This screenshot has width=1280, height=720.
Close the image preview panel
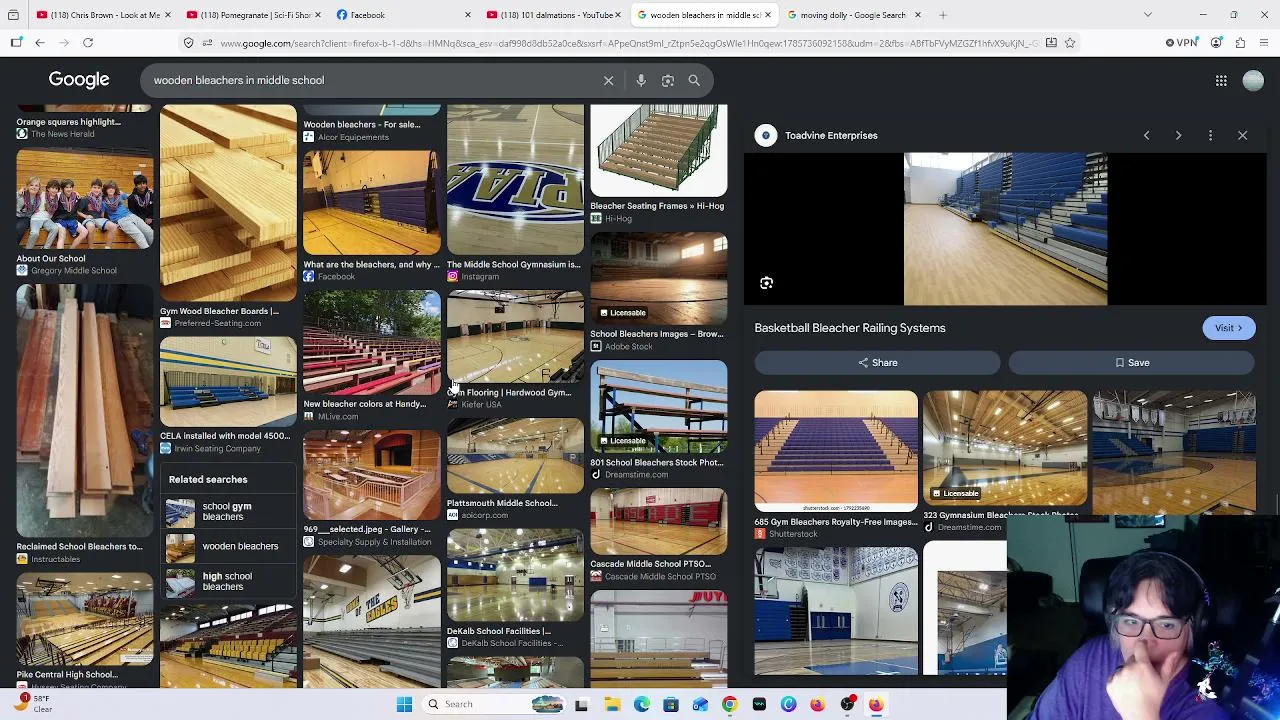tap(1242, 135)
